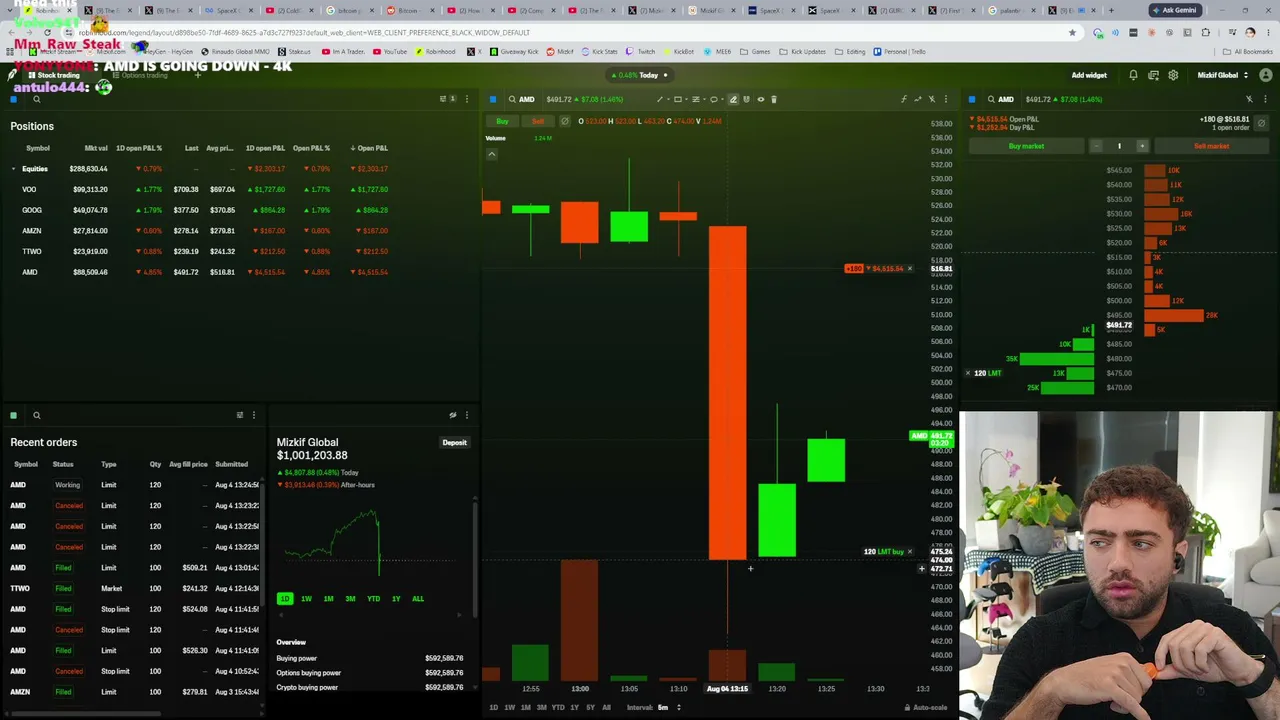This screenshot has width=1280, height=720.
Task: Toggle the cancel-orders icon next to Sell
Action: 565,121
